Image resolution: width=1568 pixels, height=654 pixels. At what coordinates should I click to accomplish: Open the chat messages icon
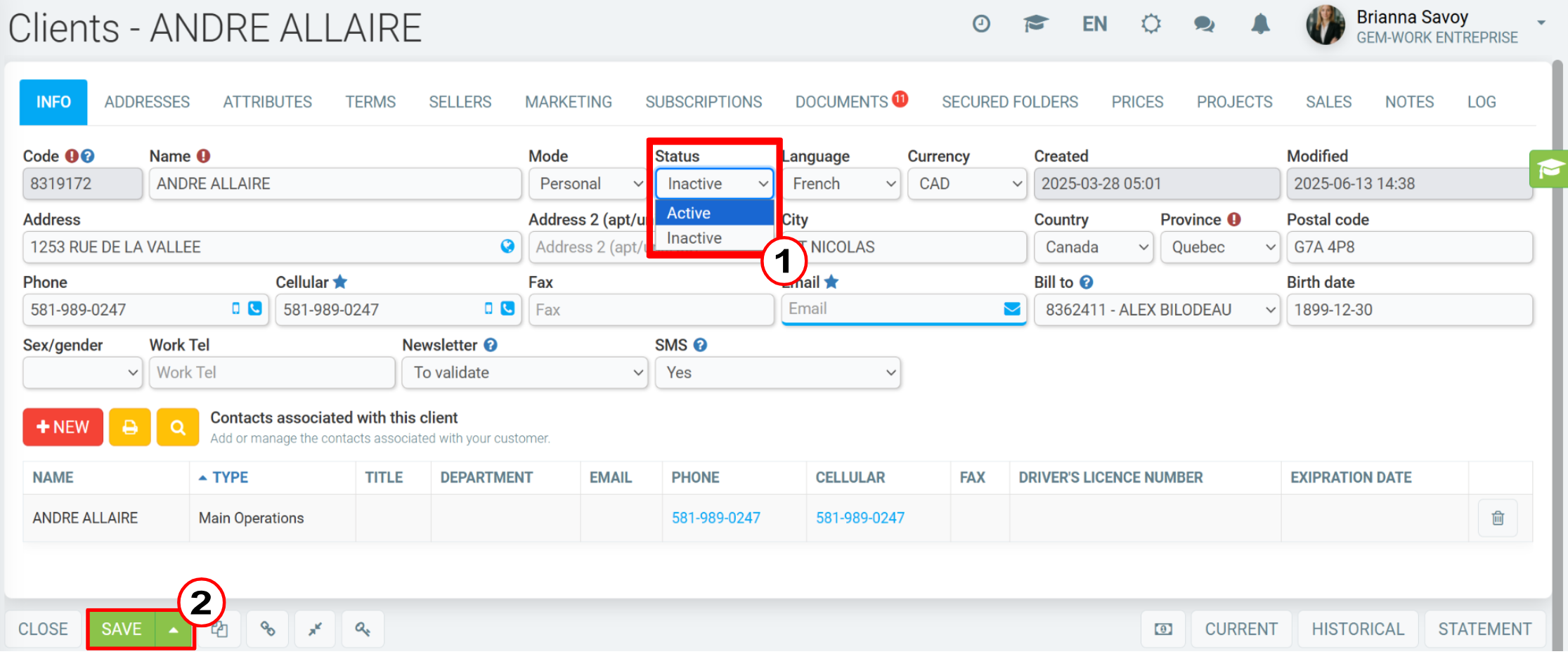click(x=1204, y=25)
